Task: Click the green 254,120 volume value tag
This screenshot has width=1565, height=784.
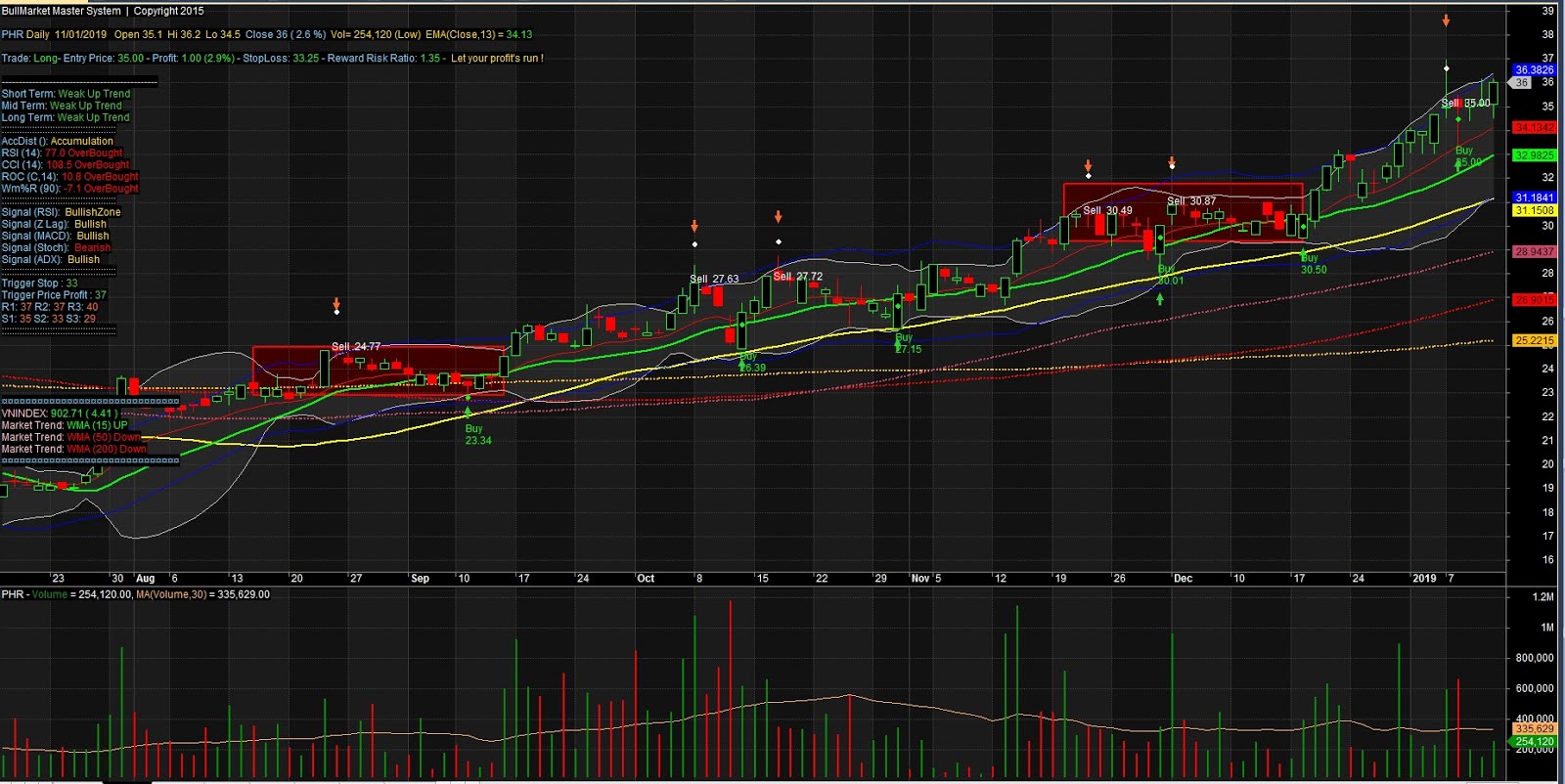Action: coord(1534,741)
